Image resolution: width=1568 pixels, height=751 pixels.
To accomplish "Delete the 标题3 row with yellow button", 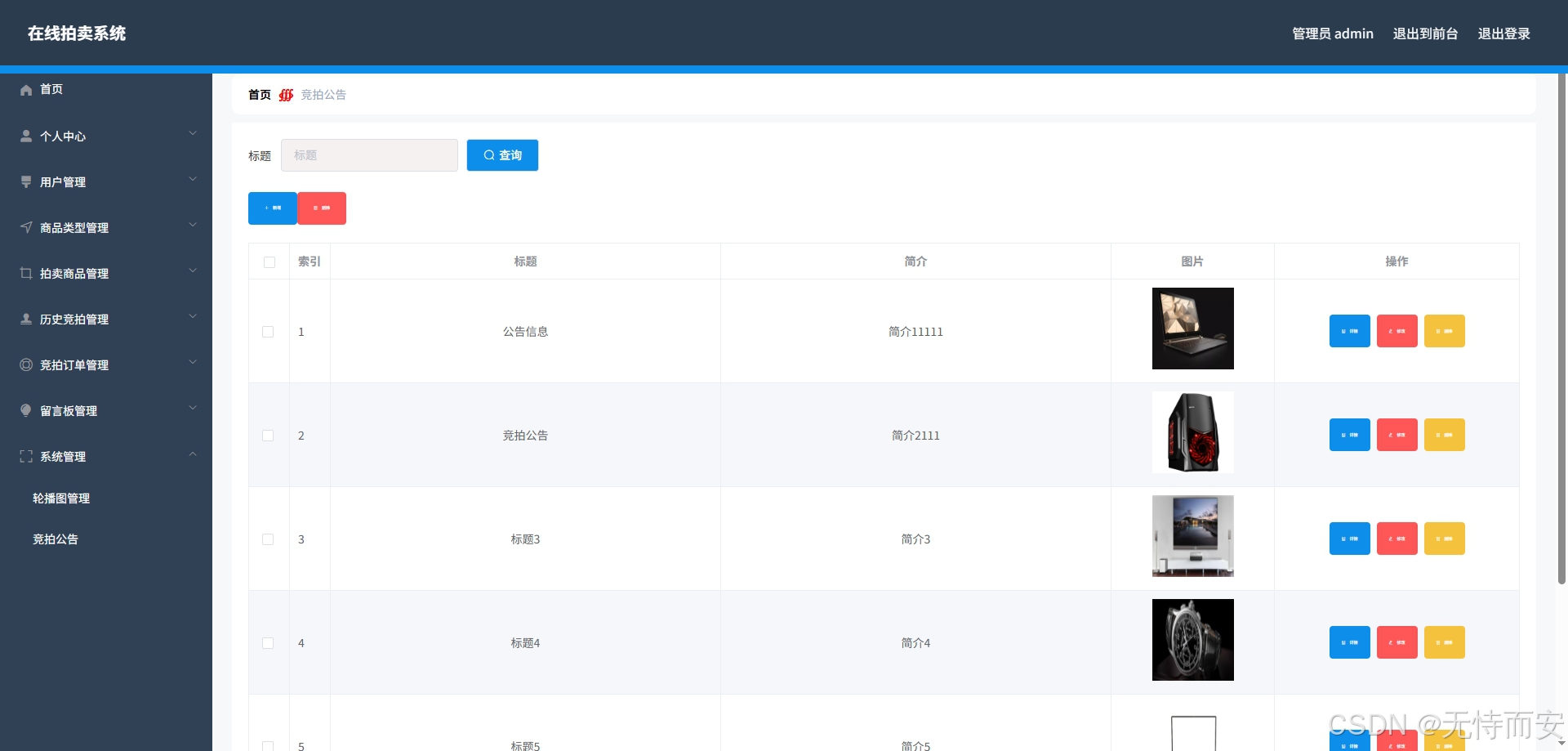I will pos(1445,539).
